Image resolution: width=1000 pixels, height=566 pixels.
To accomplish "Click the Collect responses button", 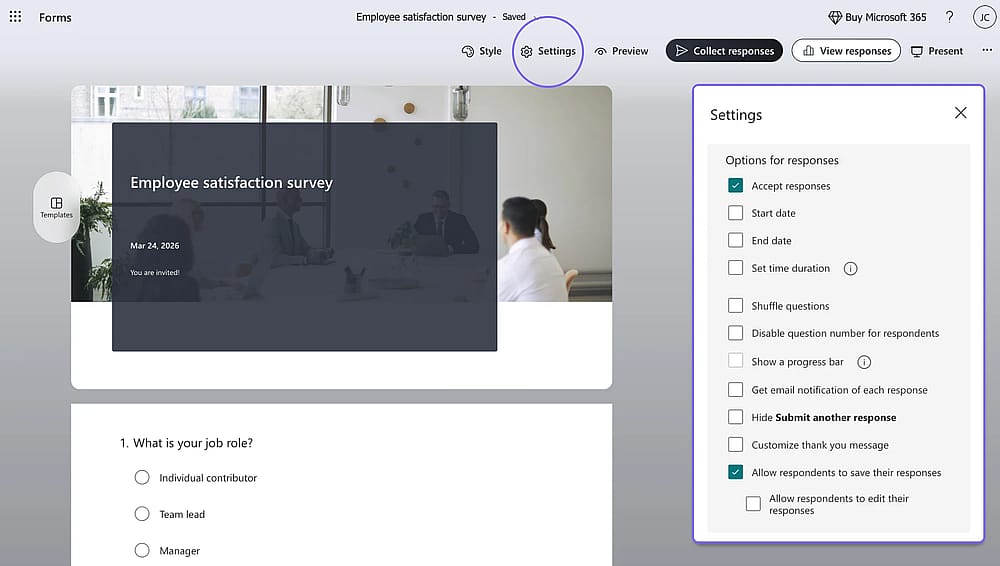I will pyautogui.click(x=724, y=51).
